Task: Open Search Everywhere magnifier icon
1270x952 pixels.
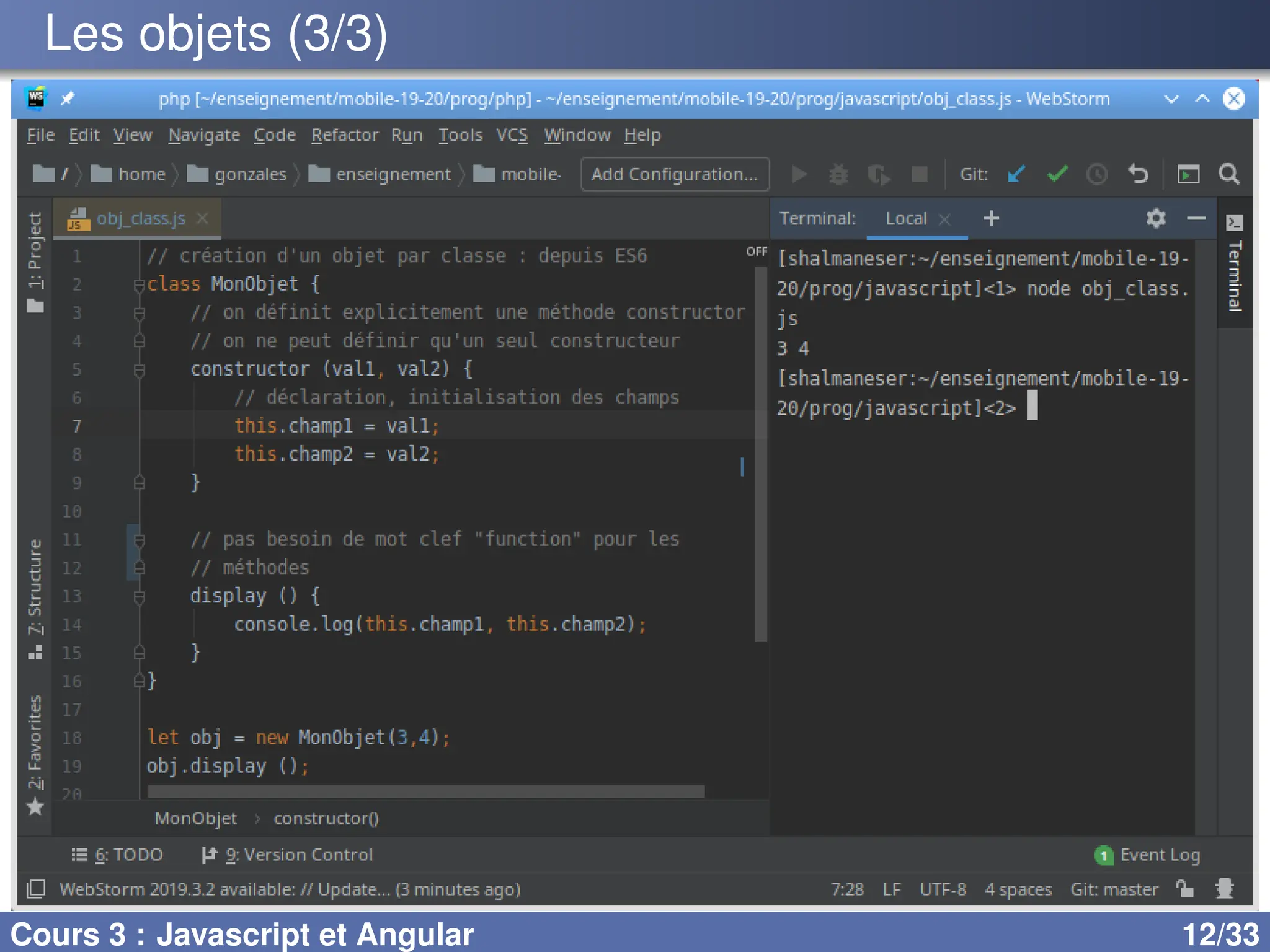Action: [x=1229, y=175]
